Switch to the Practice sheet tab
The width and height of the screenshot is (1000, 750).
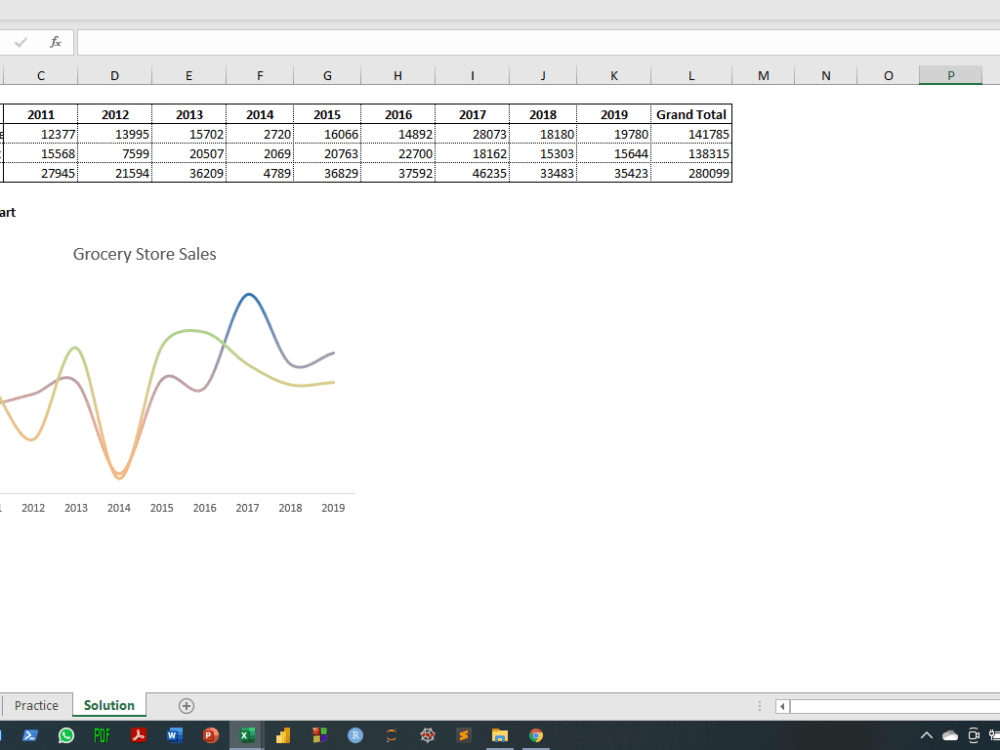[x=37, y=705]
